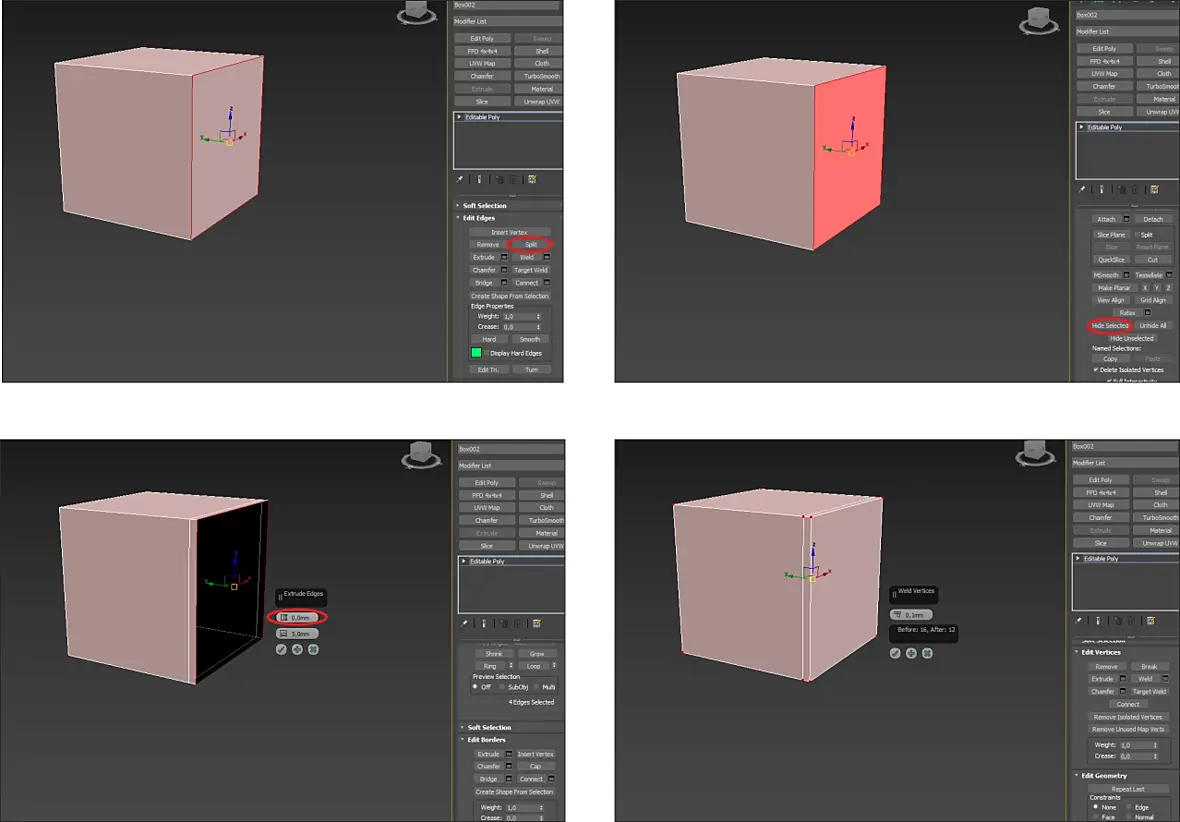Open Extrude settings box in Edit Edges rollout
Screen dimensions: 1180x822
coord(504,257)
